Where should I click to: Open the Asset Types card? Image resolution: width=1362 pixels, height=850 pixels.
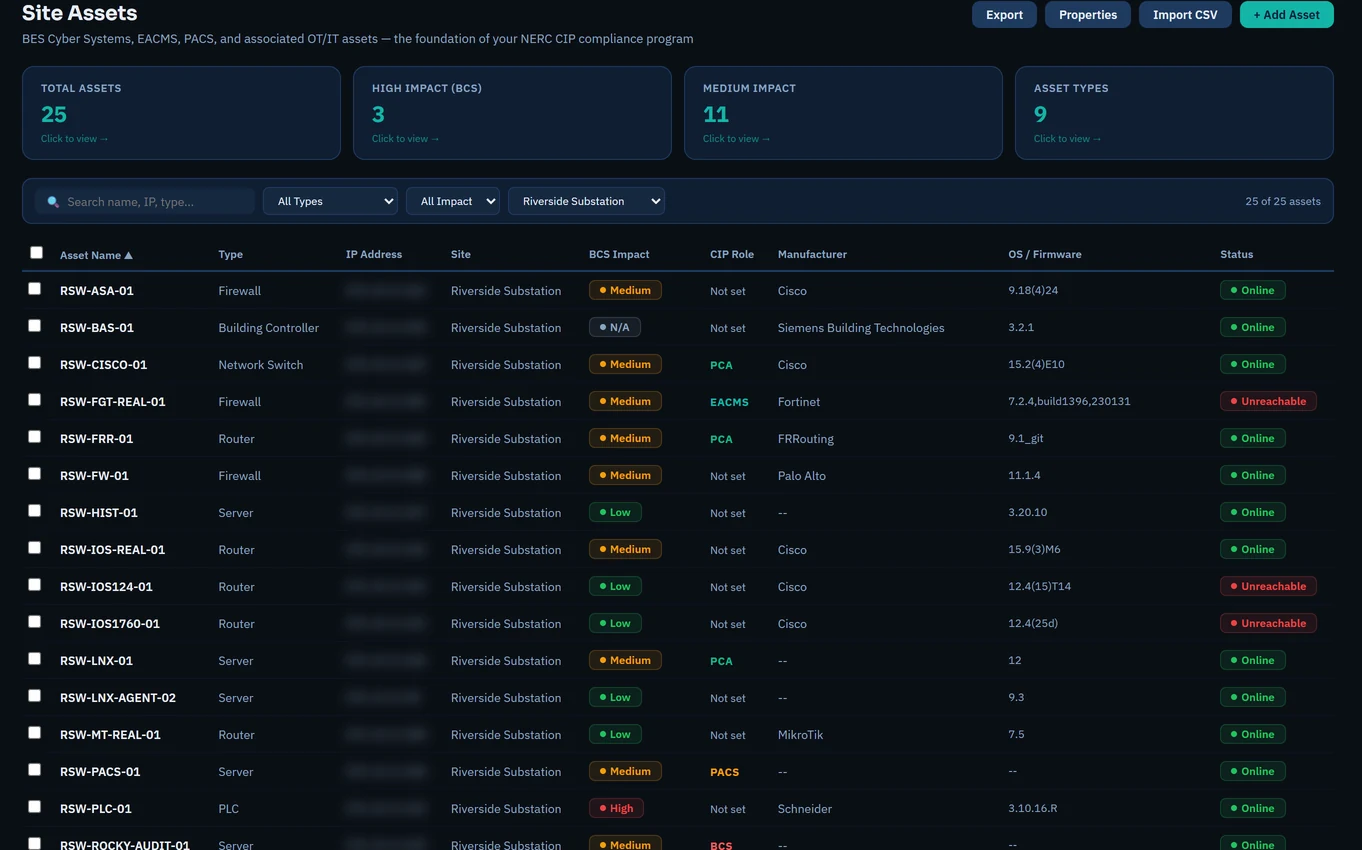coord(1174,113)
